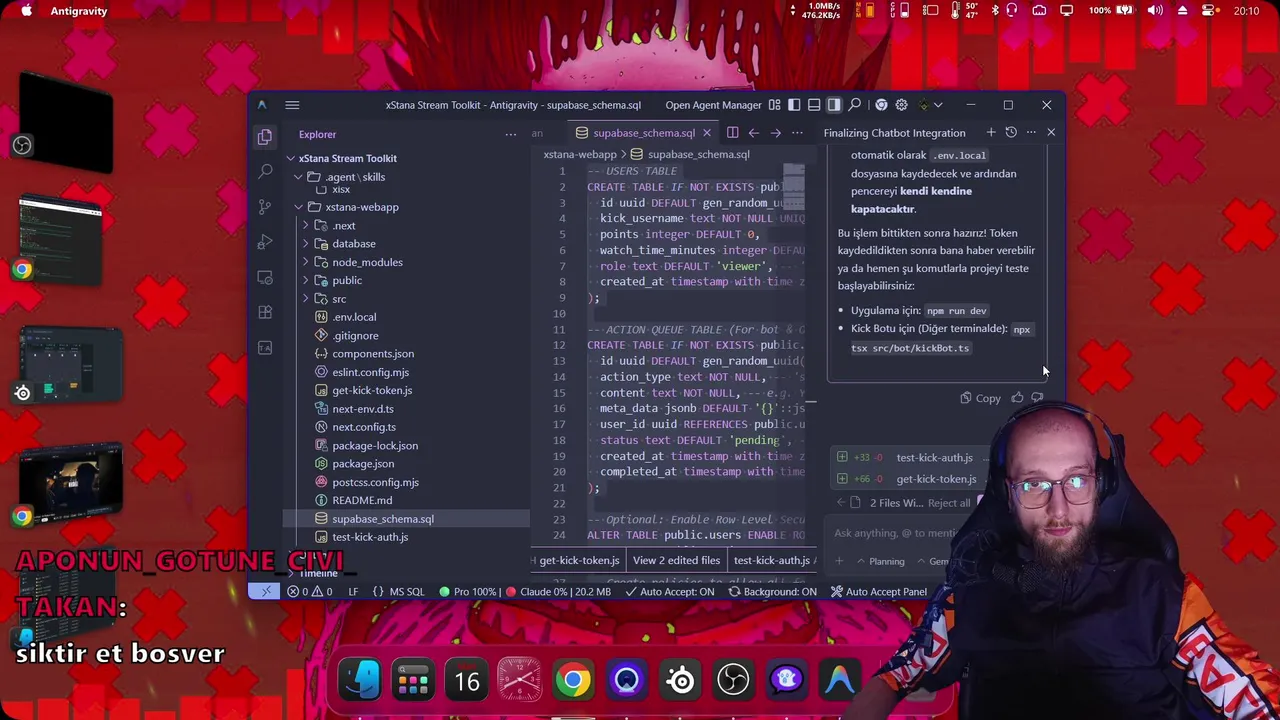Open Launchpad from the dock
1280x720 pixels.
pos(413,681)
